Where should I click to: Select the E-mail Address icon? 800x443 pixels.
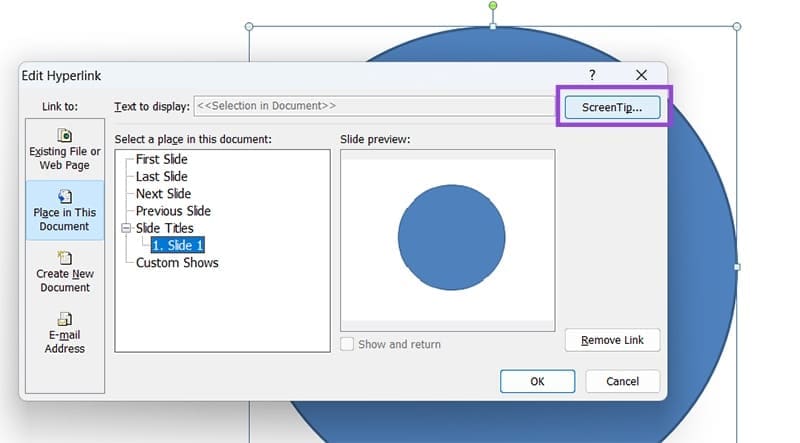[x=65, y=320]
